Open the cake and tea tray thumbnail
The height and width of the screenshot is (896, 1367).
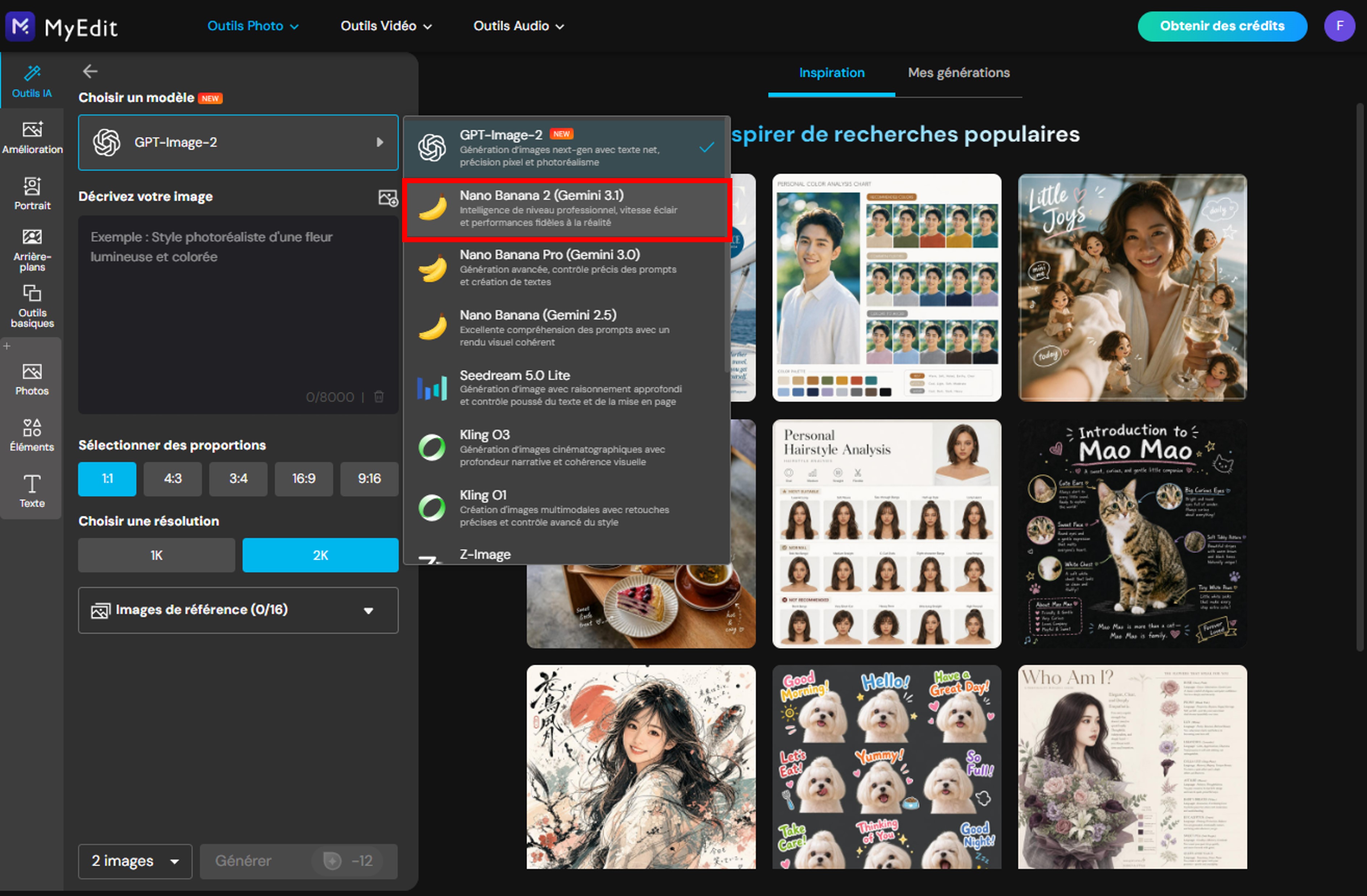pos(641,607)
